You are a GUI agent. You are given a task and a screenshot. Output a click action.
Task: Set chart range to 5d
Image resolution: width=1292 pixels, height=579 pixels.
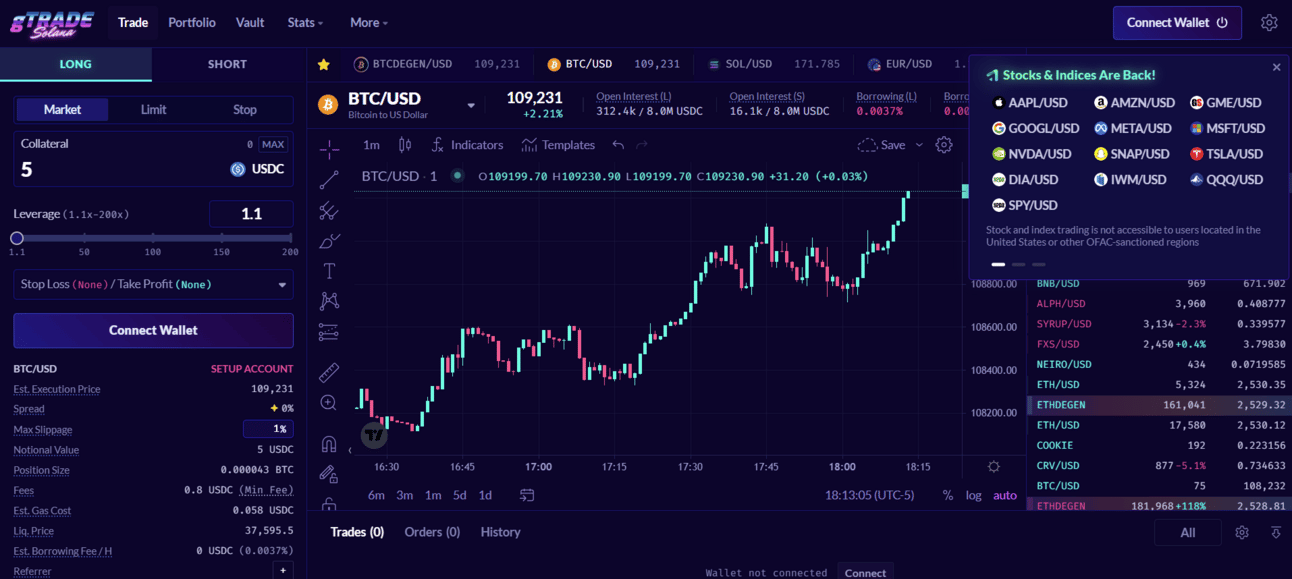[459, 495]
